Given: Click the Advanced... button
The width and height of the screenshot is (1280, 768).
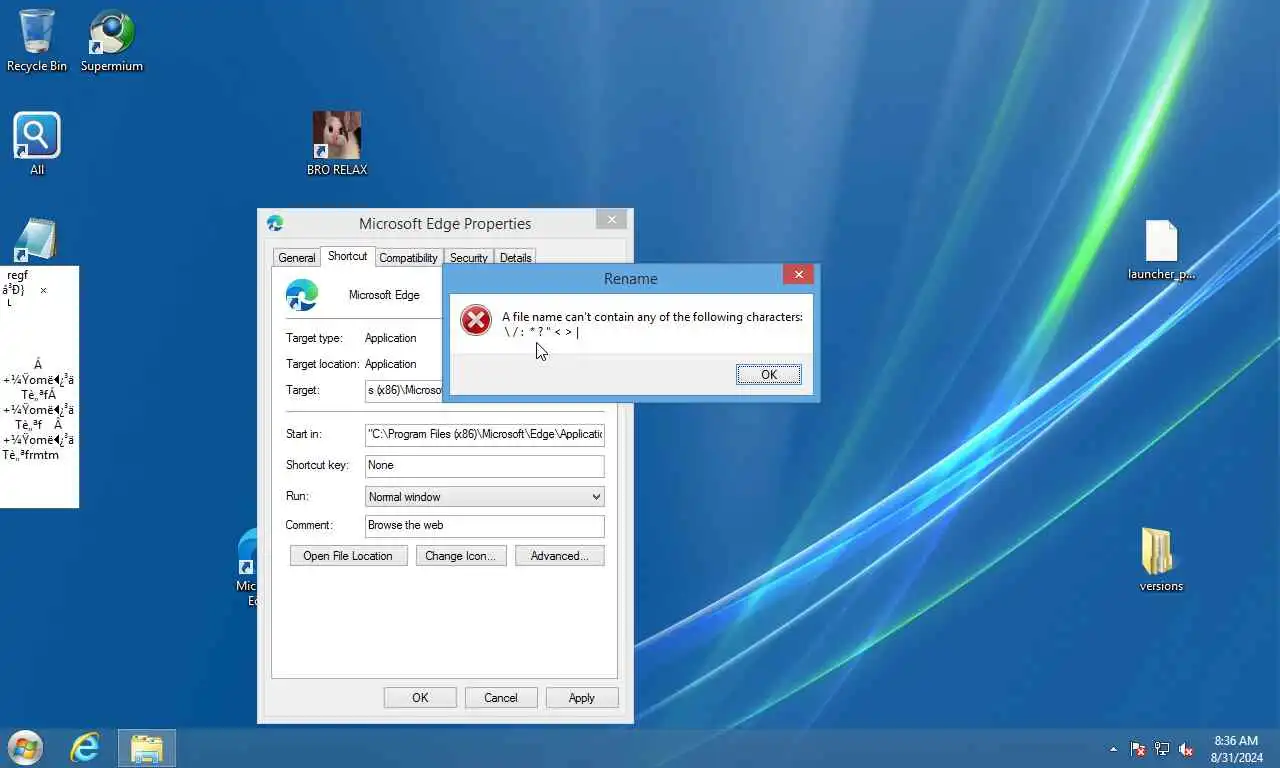Looking at the screenshot, I should click(x=560, y=556).
